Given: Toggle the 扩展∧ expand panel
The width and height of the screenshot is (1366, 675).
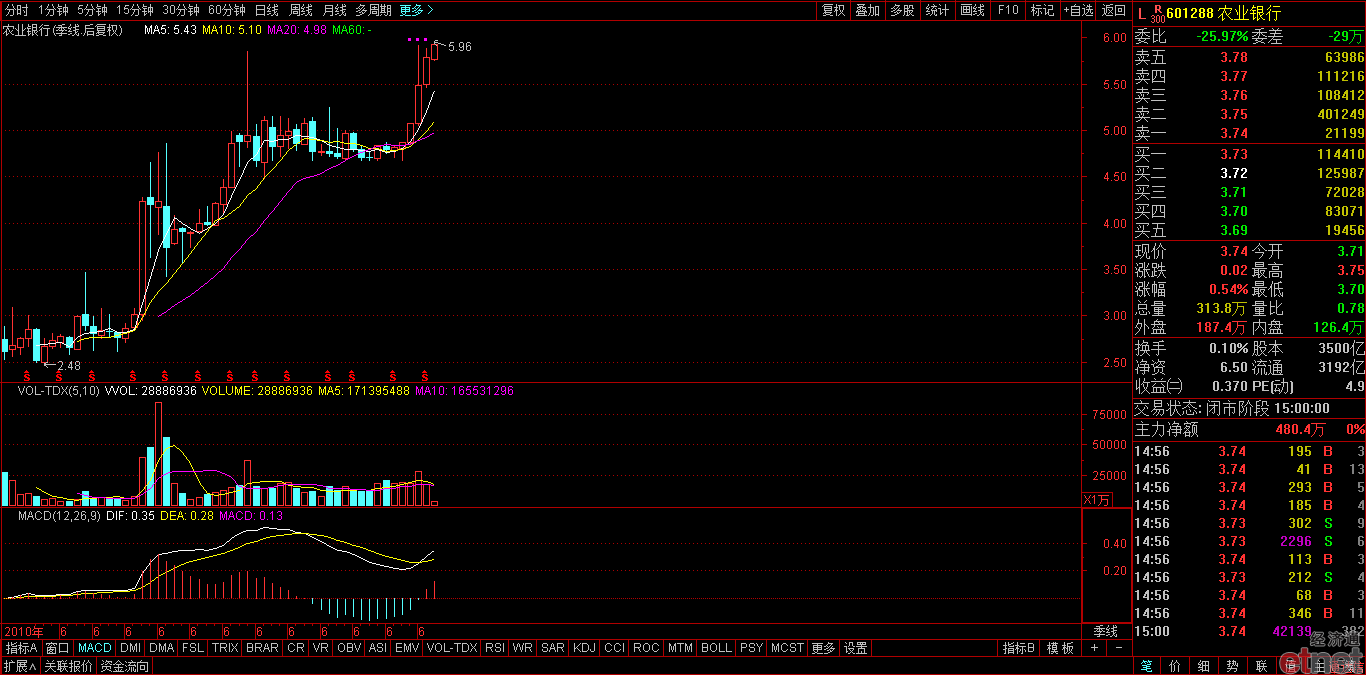Looking at the screenshot, I should [x=19, y=666].
